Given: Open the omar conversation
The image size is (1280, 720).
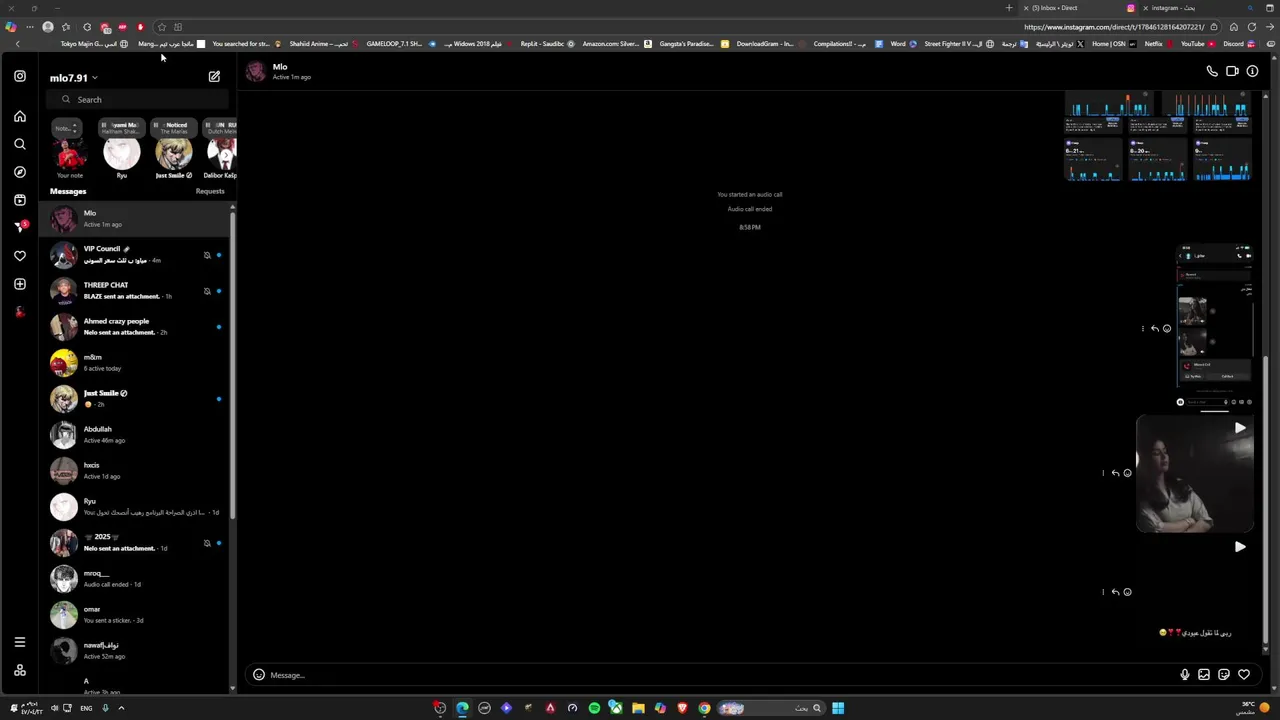Looking at the screenshot, I should (x=134, y=615).
